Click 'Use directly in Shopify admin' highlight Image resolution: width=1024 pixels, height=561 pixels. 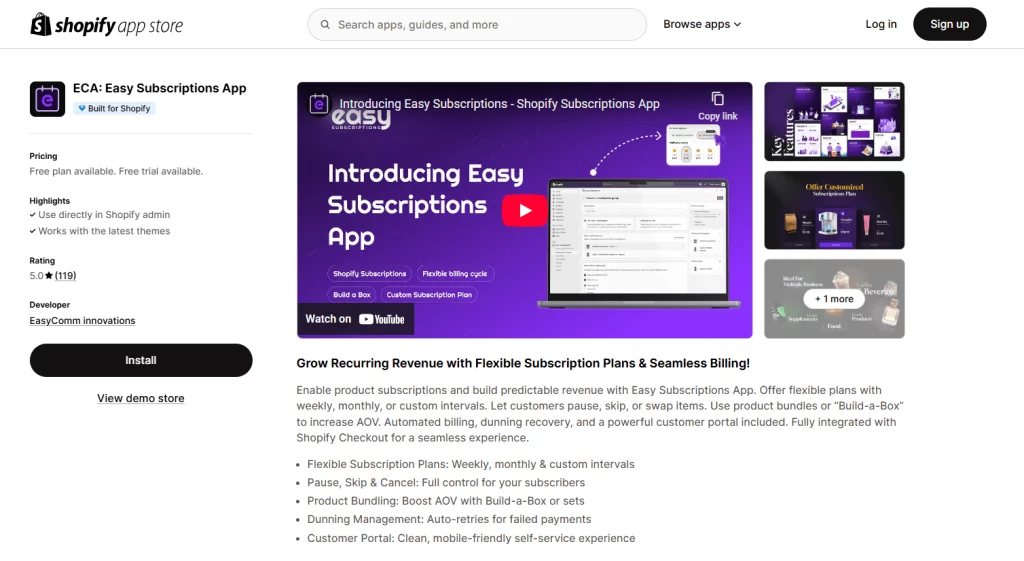(104, 215)
